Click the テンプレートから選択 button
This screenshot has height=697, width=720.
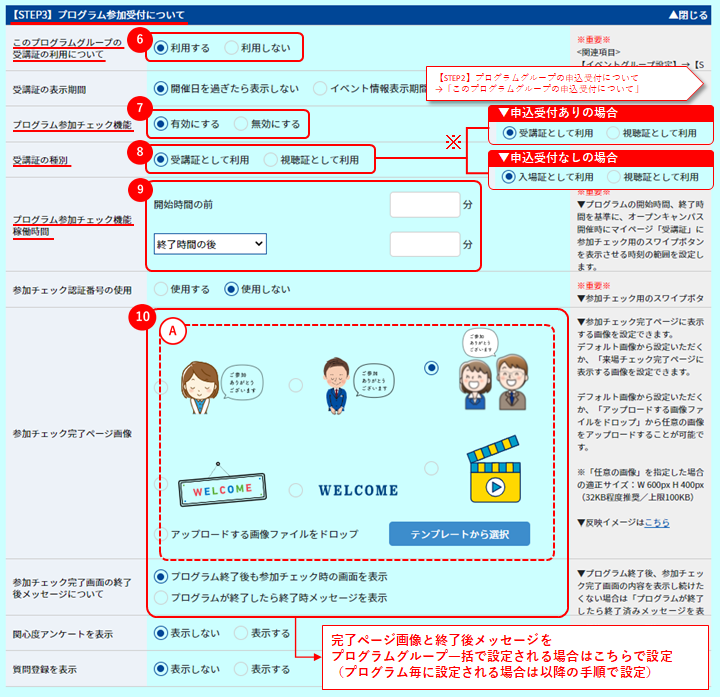[x=459, y=534]
